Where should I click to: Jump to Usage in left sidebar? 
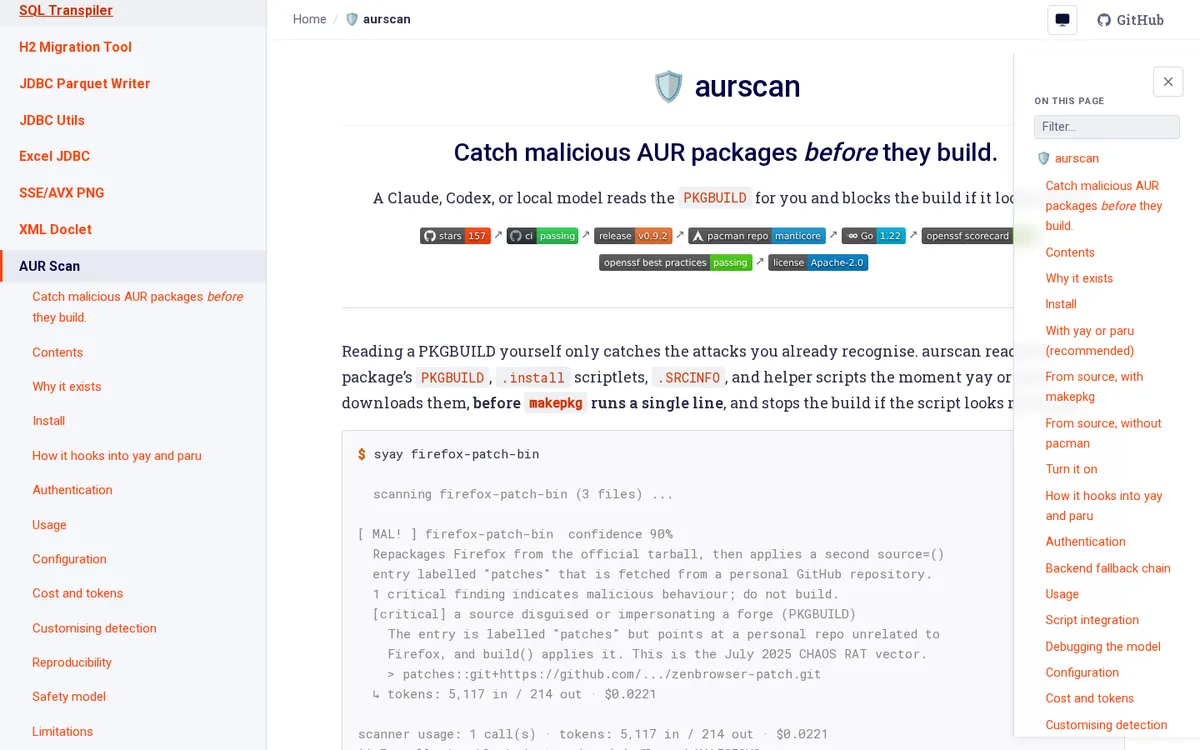pos(49,525)
